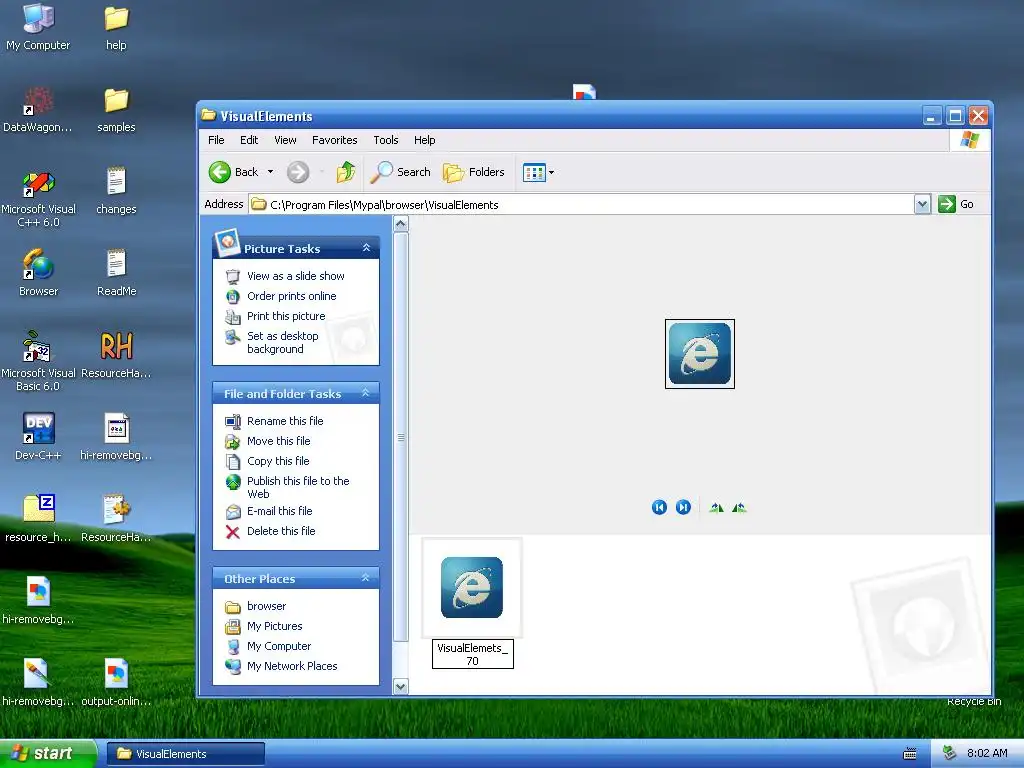Click the Microsoft Visual C++ 6.0 icon
Viewport: 1024px width, 768px height.
coord(38,199)
